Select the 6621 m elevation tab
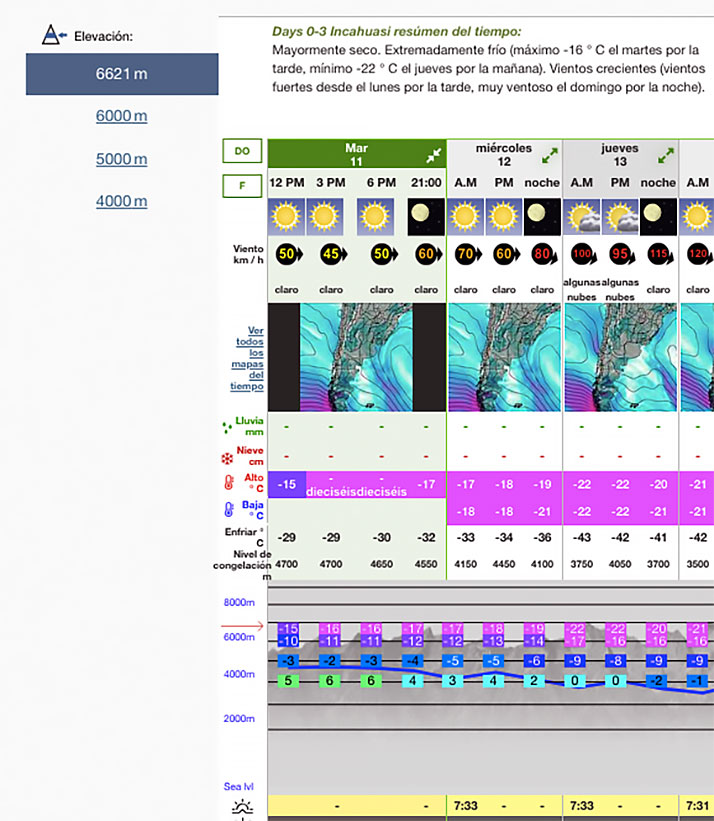 click(122, 74)
